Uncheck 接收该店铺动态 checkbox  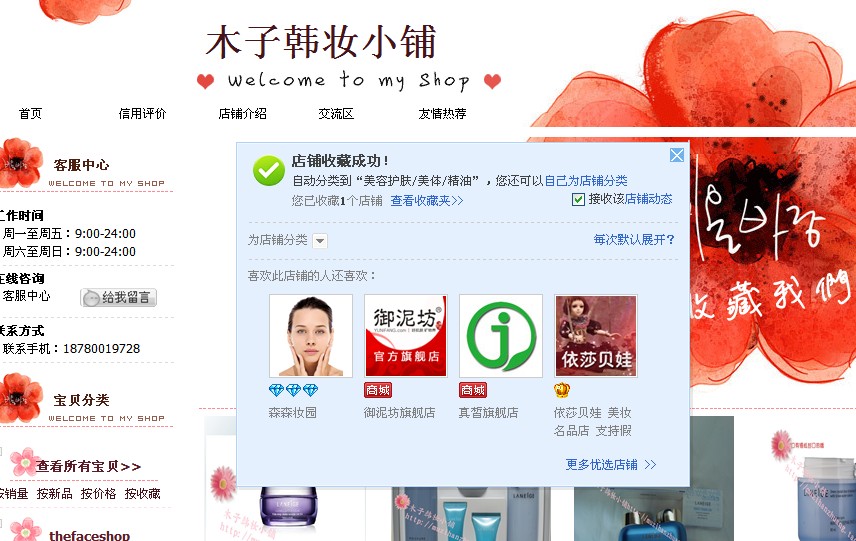578,199
